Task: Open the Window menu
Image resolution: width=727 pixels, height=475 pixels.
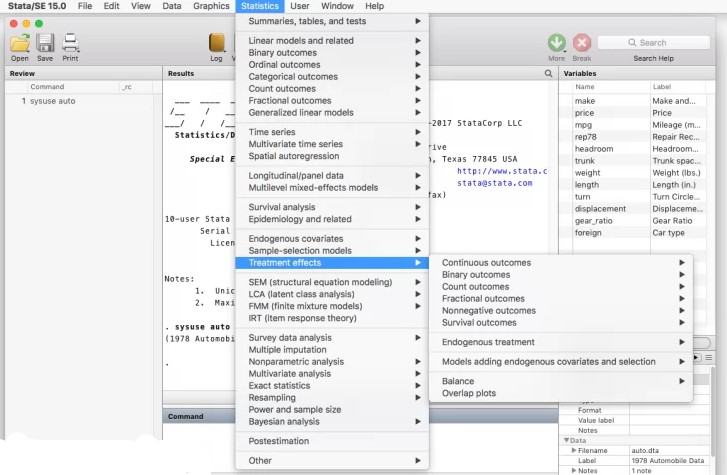Action: [x=337, y=6]
